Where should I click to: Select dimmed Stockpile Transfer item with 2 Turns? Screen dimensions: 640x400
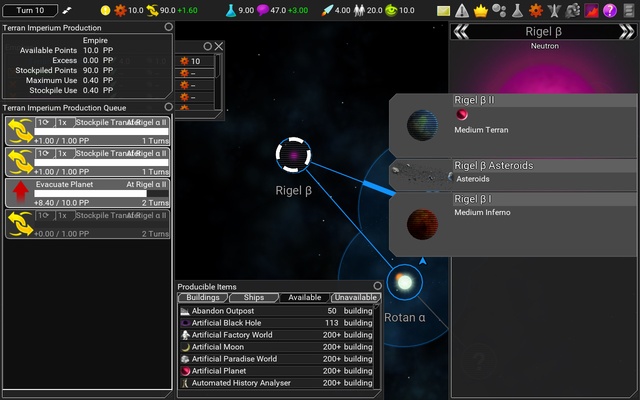(x=87, y=224)
